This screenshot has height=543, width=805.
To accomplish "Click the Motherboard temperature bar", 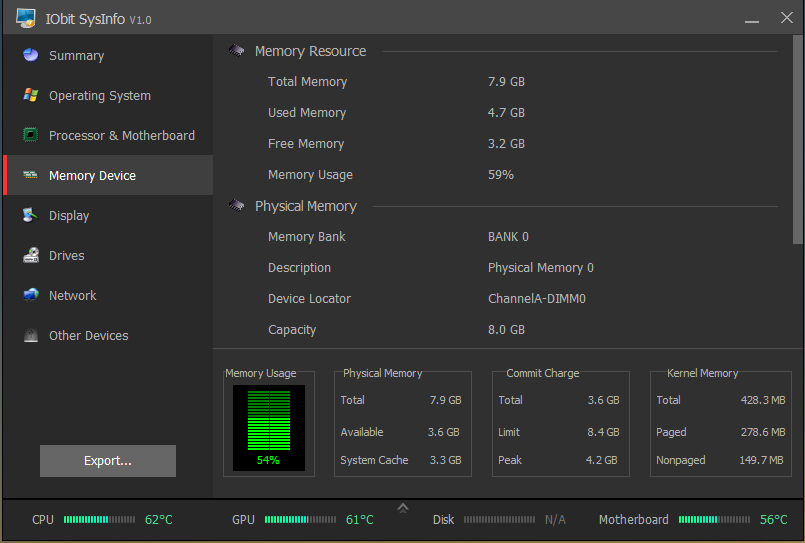I will pos(714,519).
